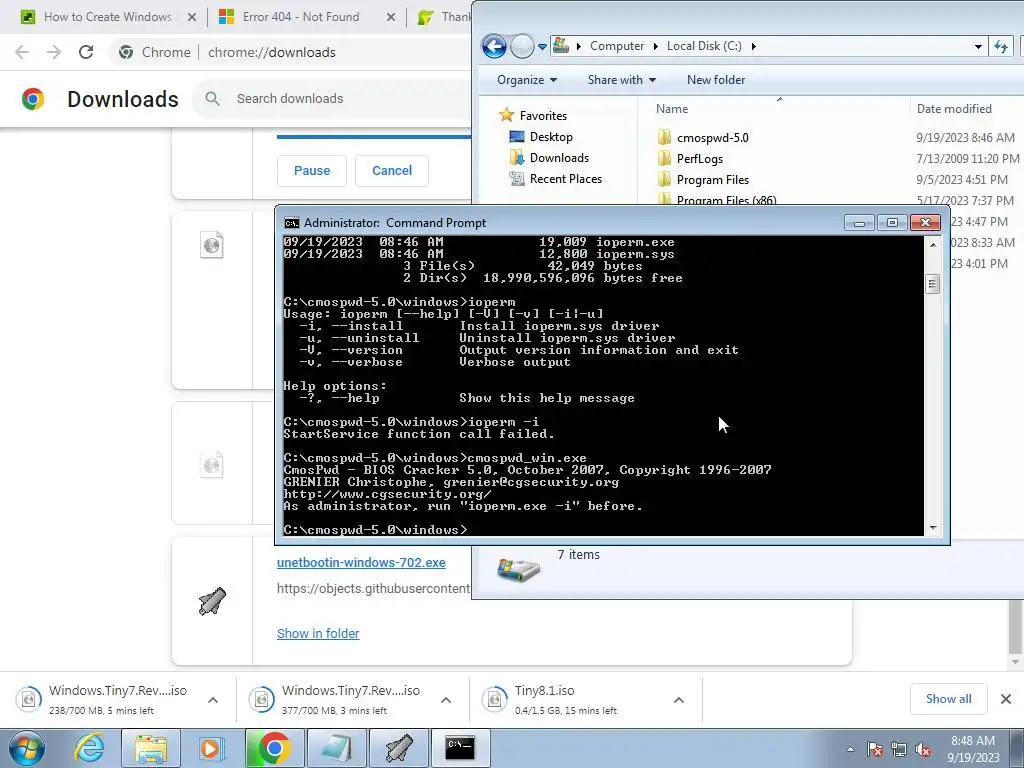Pause the active download

312,170
